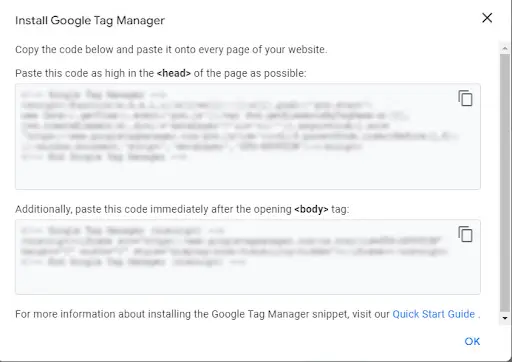Copy the head code snippet to clipboard
The width and height of the screenshot is (512, 362).
pos(465,98)
